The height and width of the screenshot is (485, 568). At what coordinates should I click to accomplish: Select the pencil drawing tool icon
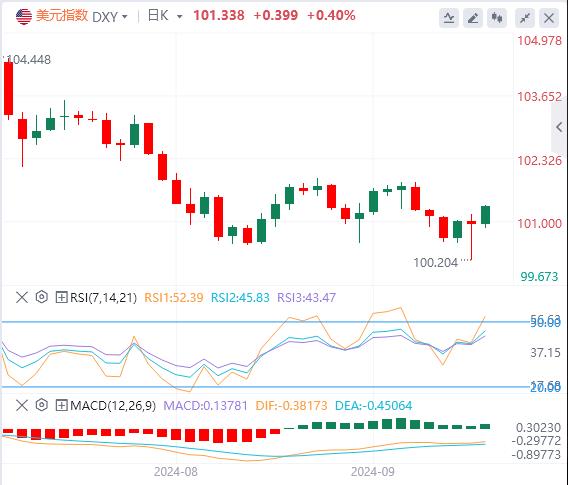coord(473,17)
